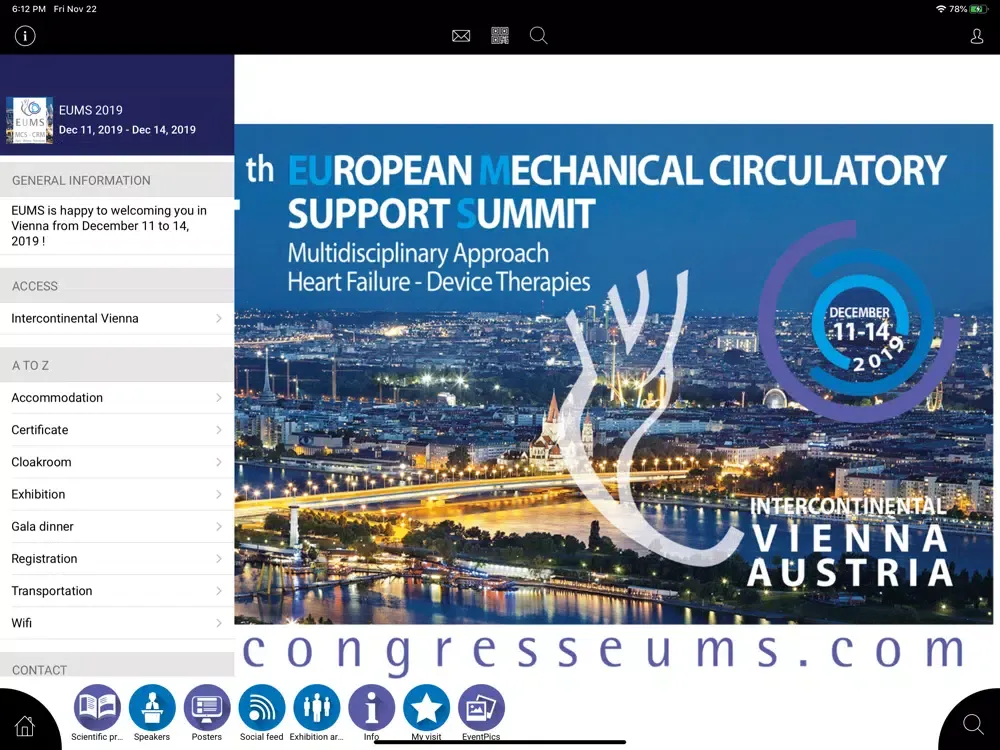The image size is (1000, 750).
Task: Tap the Dec 11, 2019 - Dec 14, 2019 dates
Action: click(127, 129)
